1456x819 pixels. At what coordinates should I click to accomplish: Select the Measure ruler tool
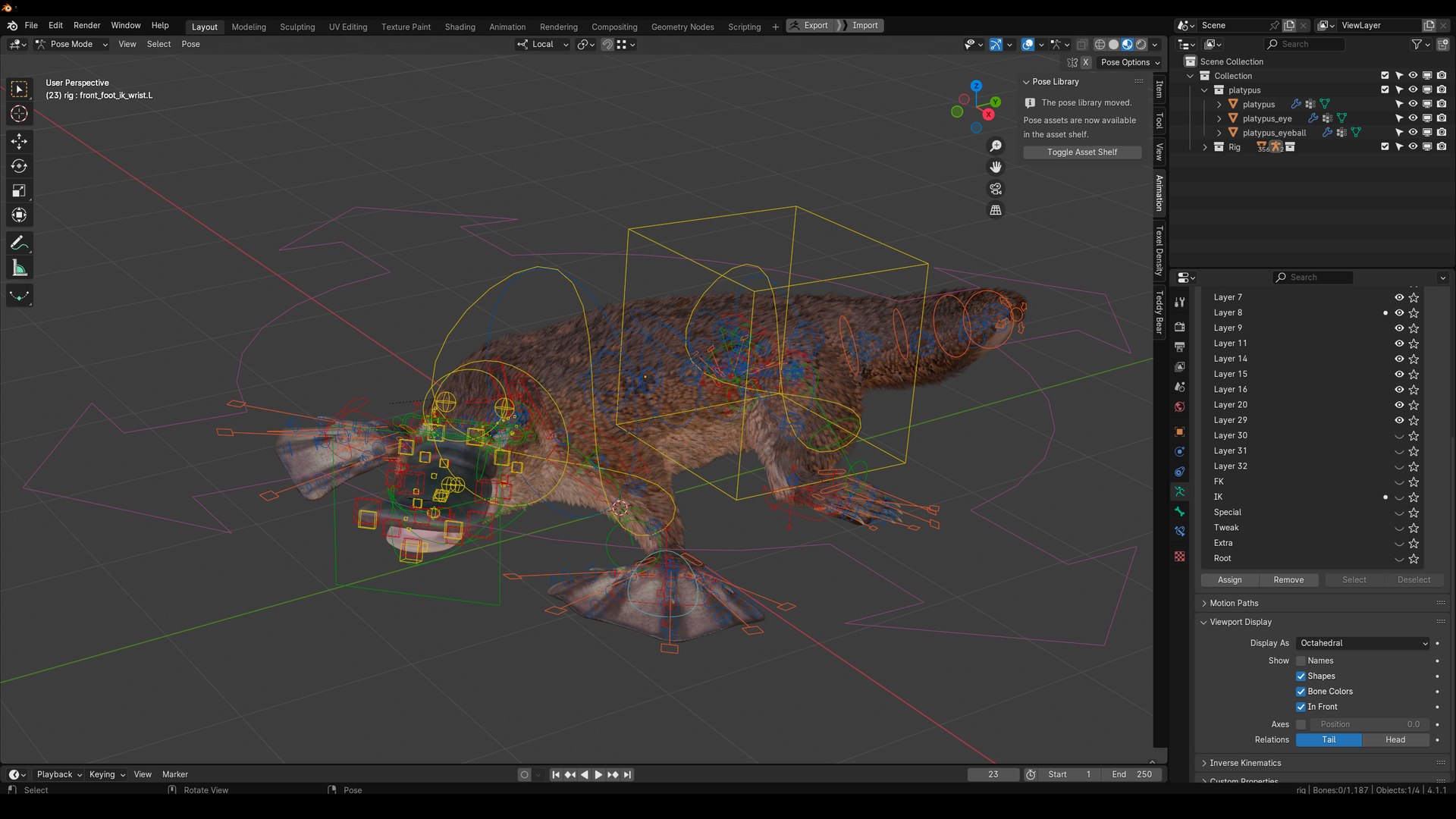[x=19, y=268]
